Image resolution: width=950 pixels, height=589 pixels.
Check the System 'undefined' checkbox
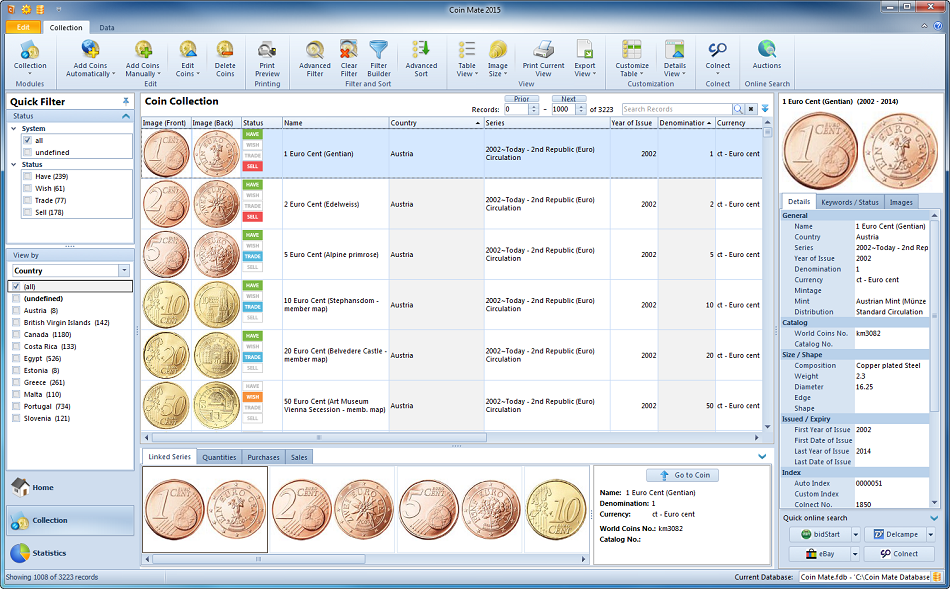click(27, 152)
